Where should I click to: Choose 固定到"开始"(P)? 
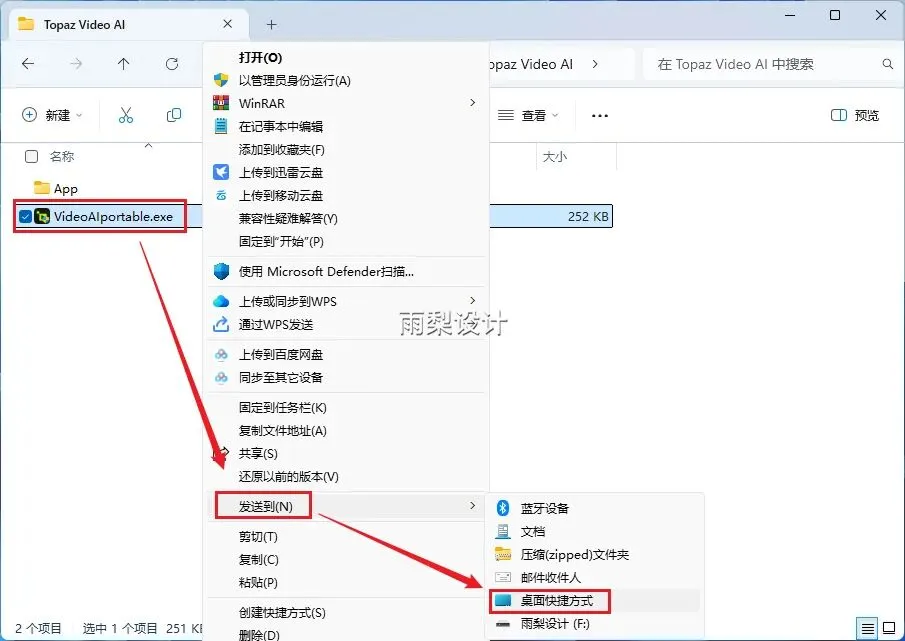(x=346, y=241)
